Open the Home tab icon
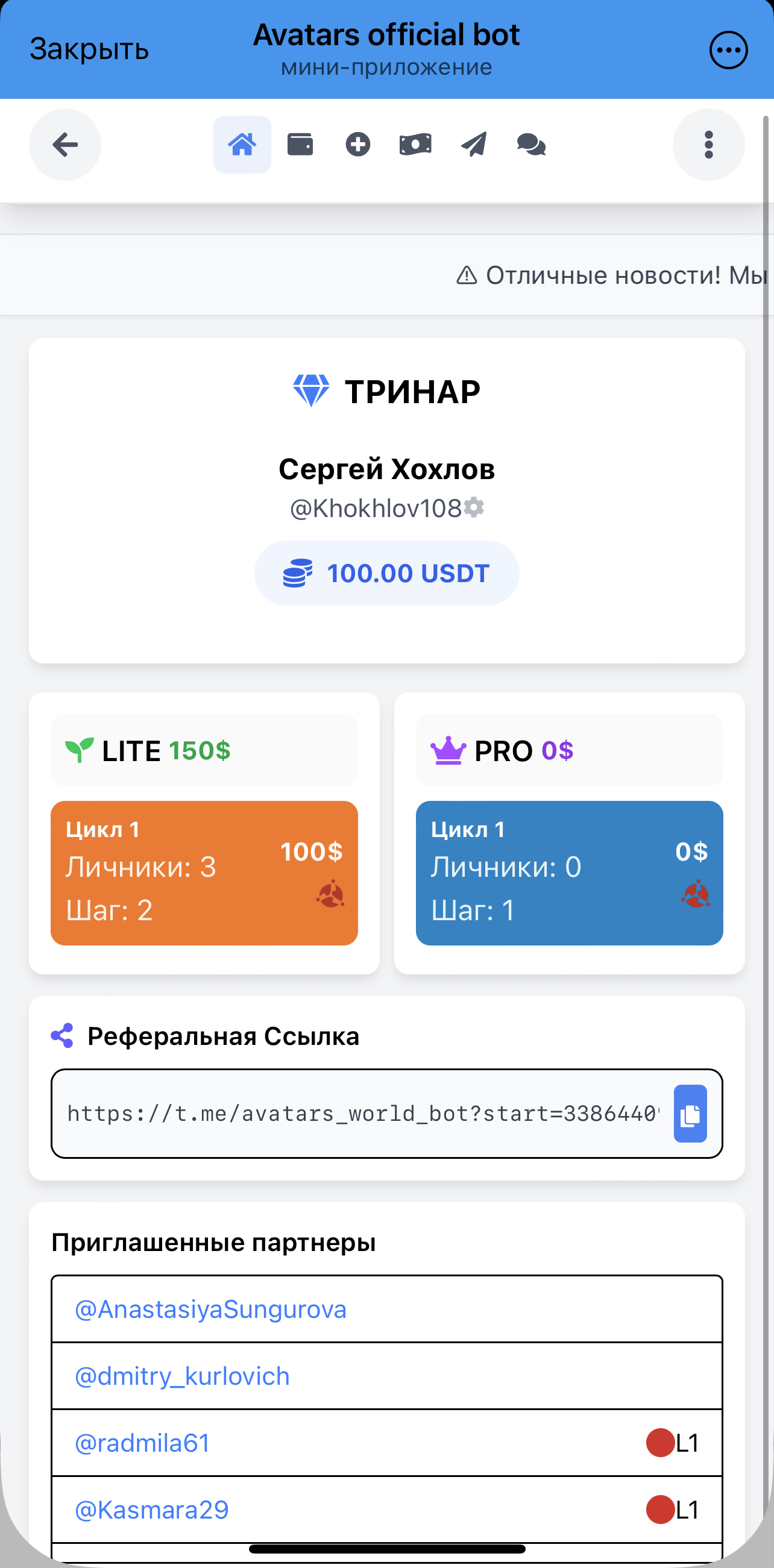Image resolution: width=774 pixels, height=1568 pixels. (242, 145)
